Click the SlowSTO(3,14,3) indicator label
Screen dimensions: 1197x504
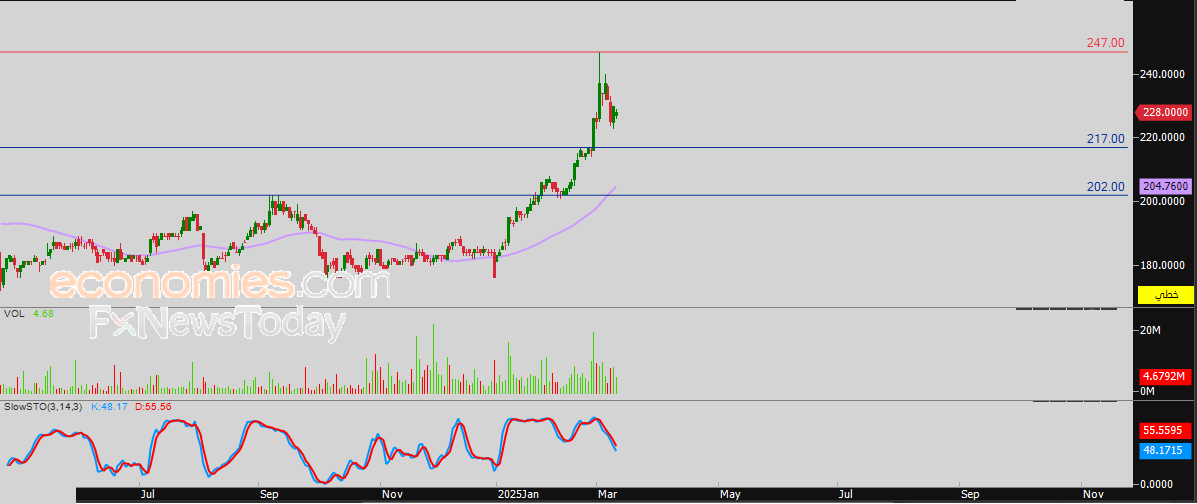[43, 407]
